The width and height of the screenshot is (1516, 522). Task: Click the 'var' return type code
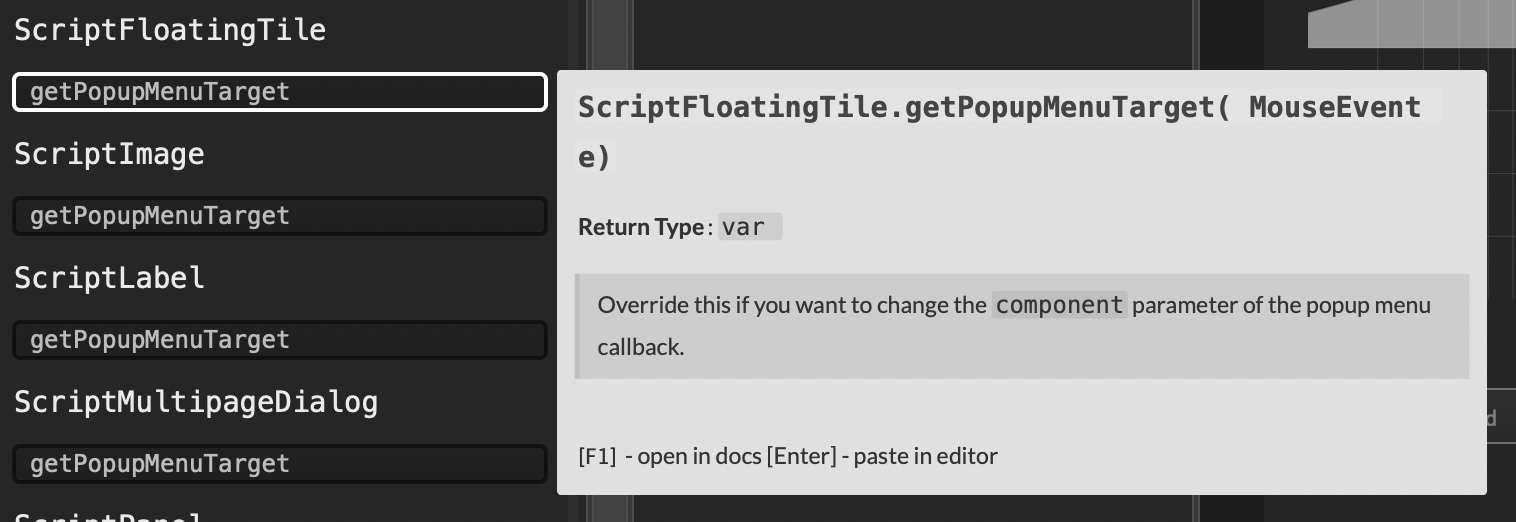(x=744, y=227)
